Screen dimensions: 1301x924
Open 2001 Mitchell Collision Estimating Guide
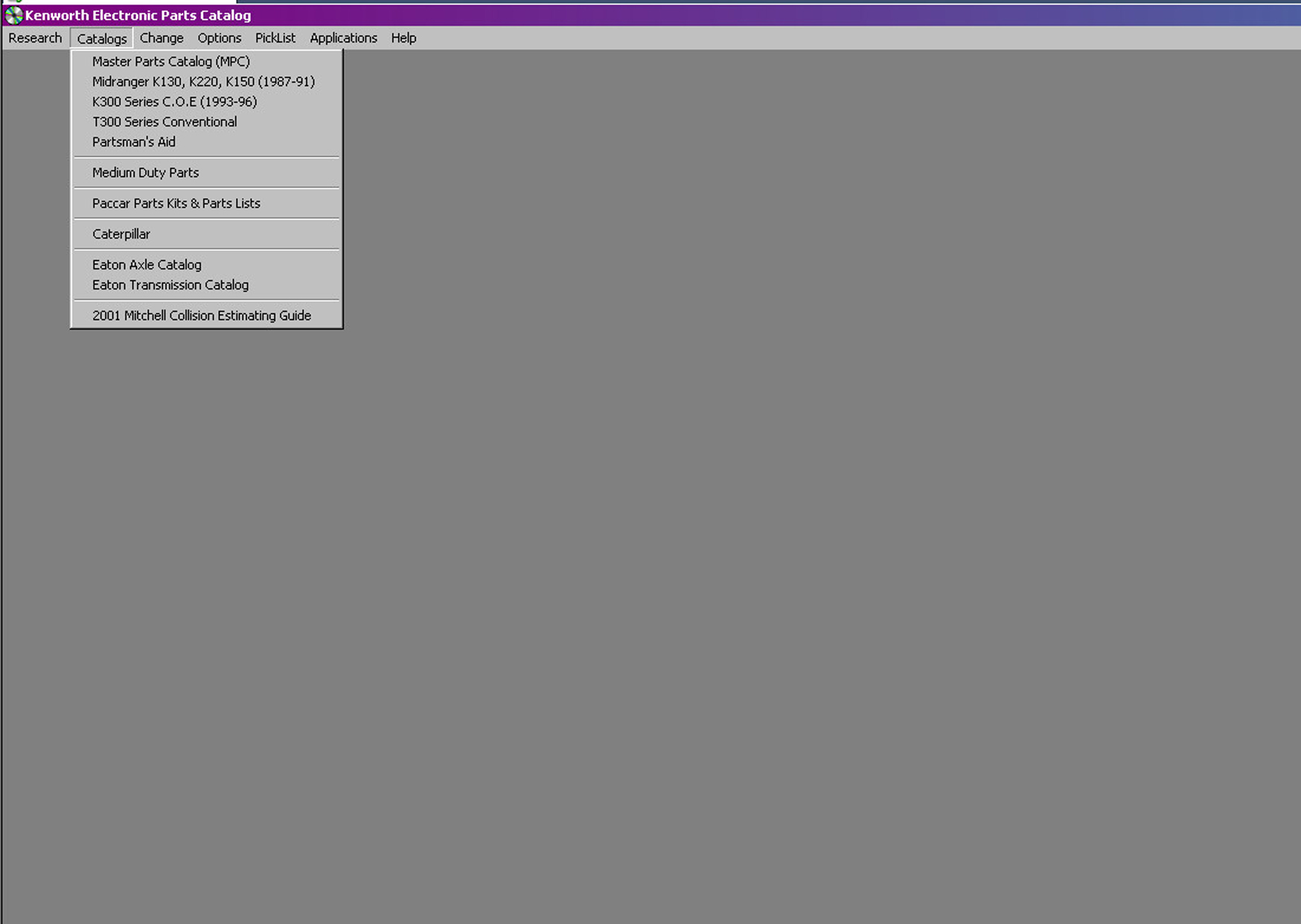202,315
